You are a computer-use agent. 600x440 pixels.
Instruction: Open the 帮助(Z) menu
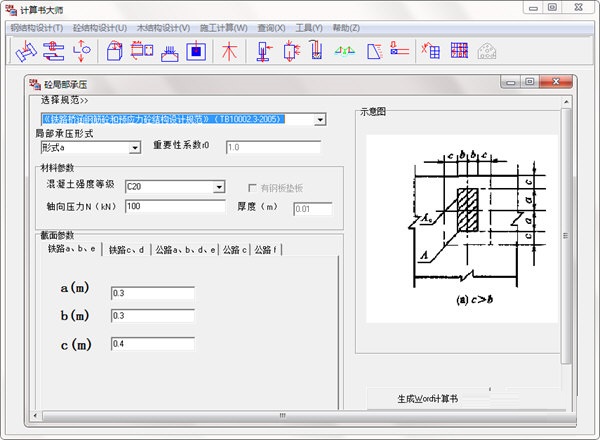tap(346, 28)
